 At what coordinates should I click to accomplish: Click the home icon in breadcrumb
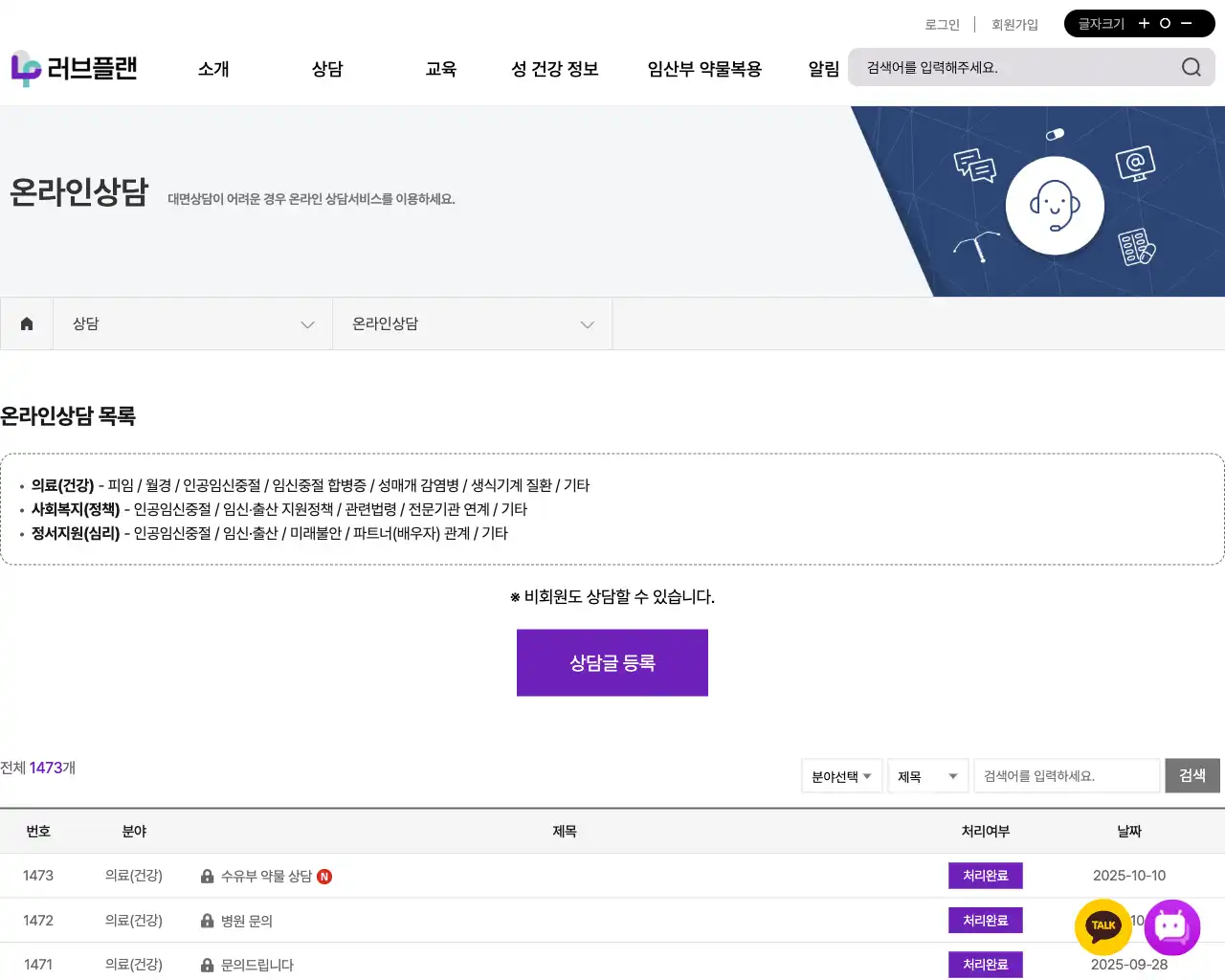pos(27,323)
